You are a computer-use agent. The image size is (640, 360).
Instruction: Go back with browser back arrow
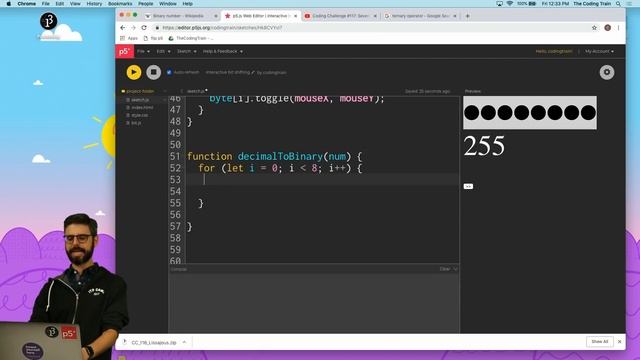click(123, 28)
